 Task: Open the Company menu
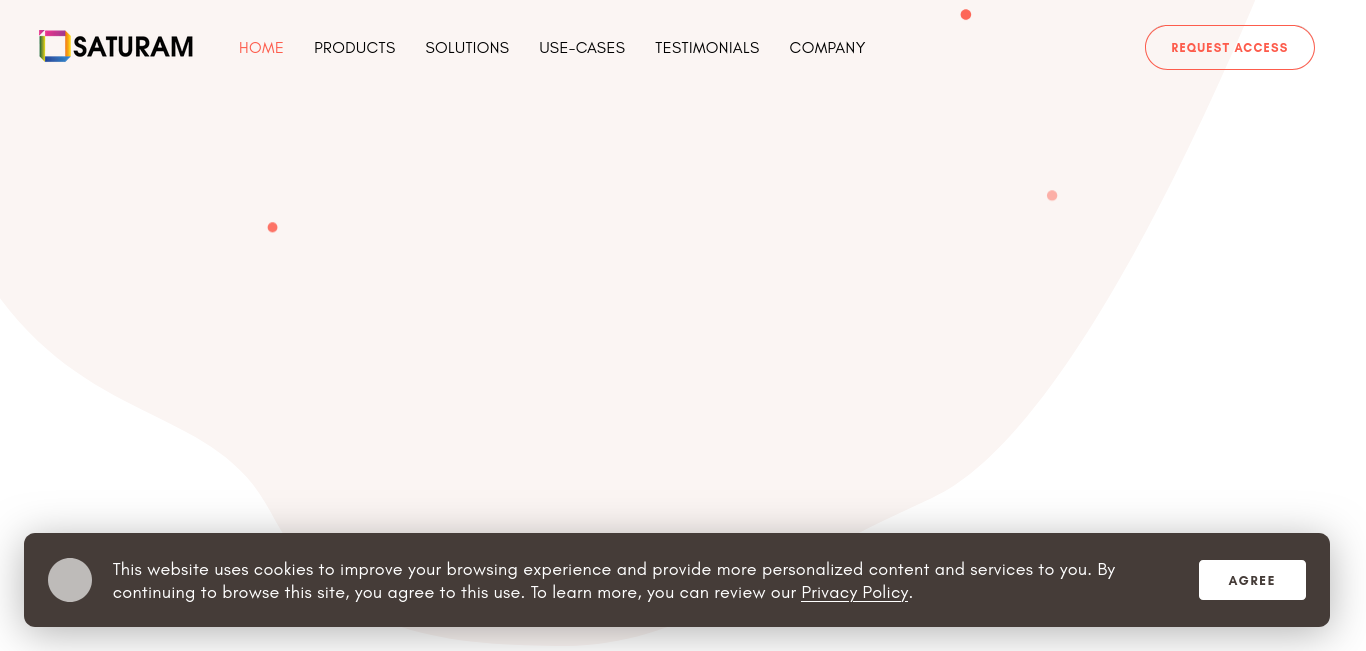(x=827, y=48)
